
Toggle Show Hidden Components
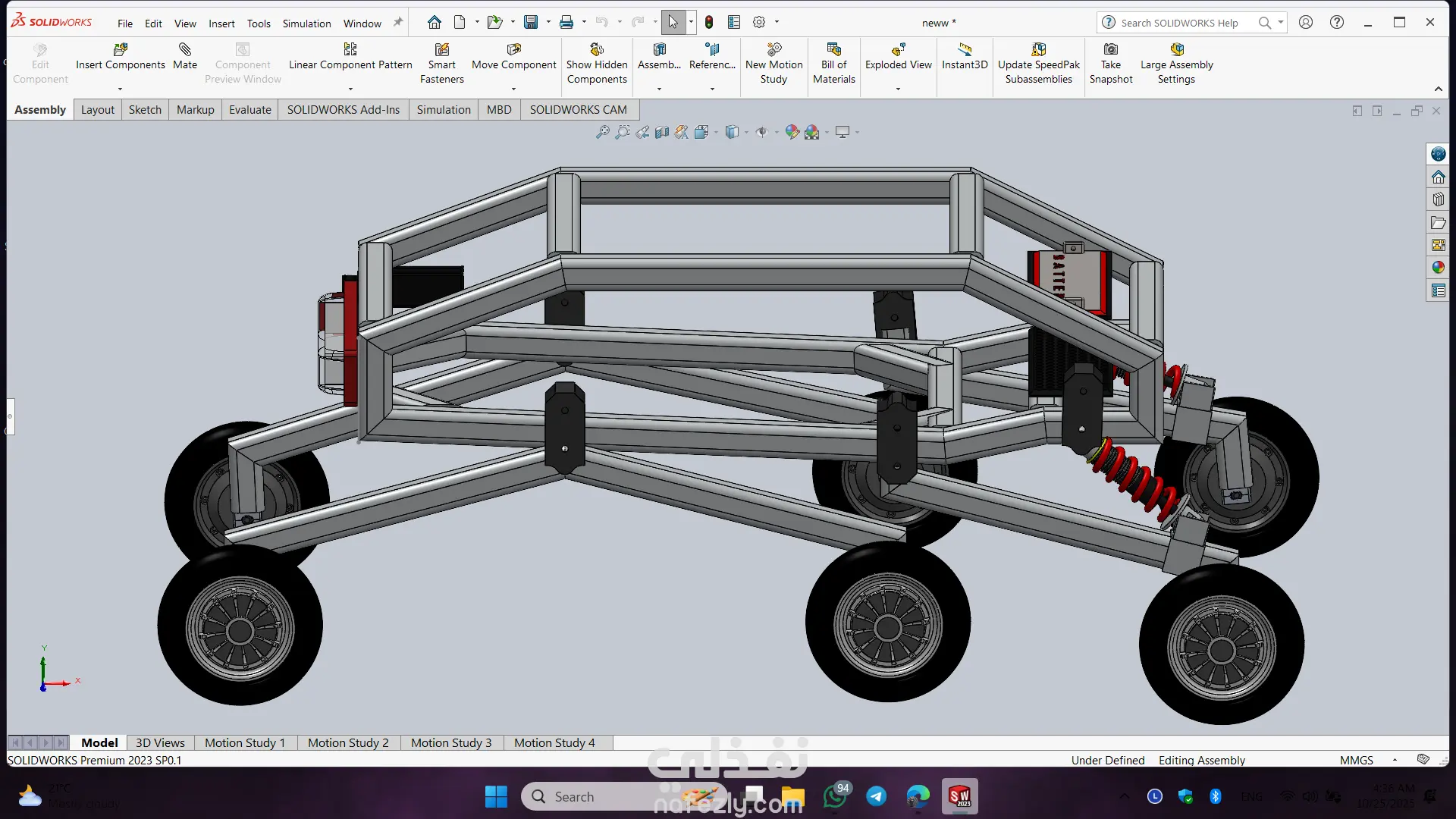pyautogui.click(x=597, y=50)
